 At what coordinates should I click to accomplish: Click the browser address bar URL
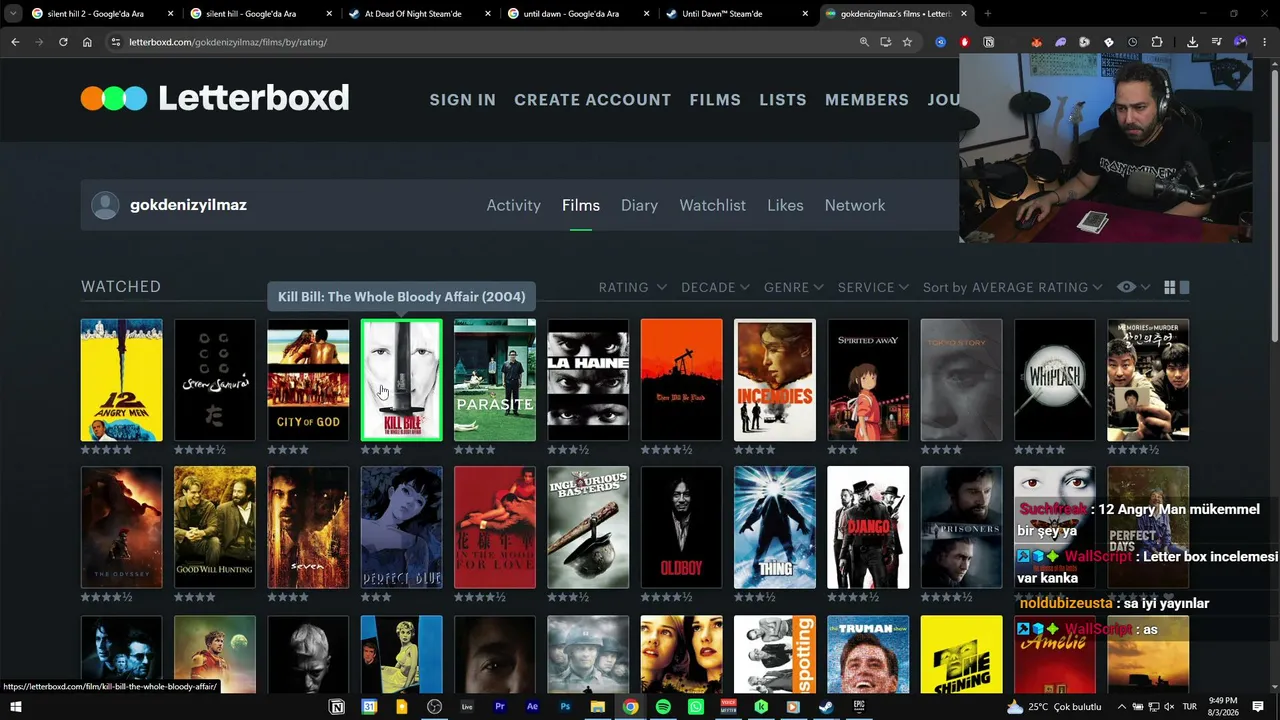(228, 42)
